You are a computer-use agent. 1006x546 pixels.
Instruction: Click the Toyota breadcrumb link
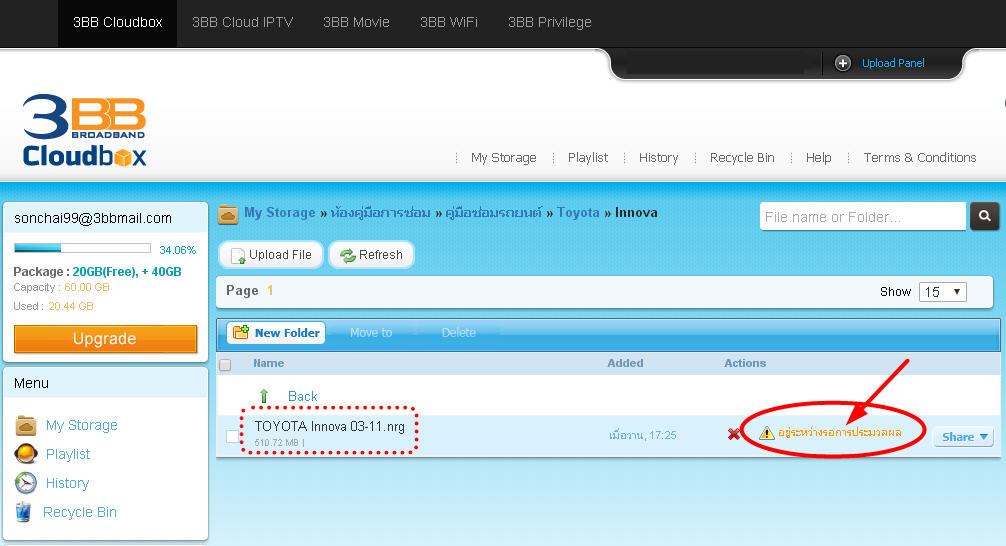578,212
